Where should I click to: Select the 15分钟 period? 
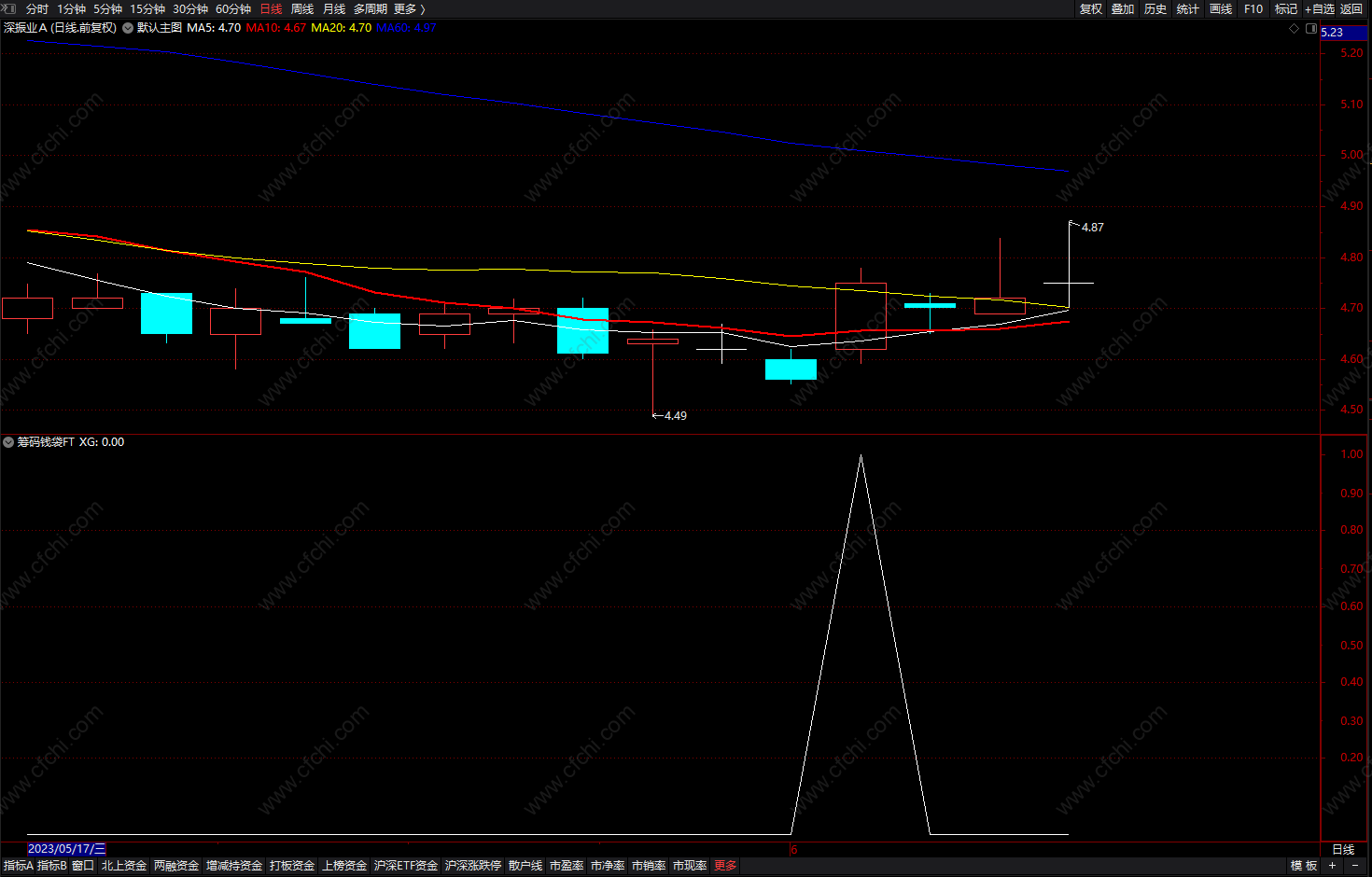(147, 8)
